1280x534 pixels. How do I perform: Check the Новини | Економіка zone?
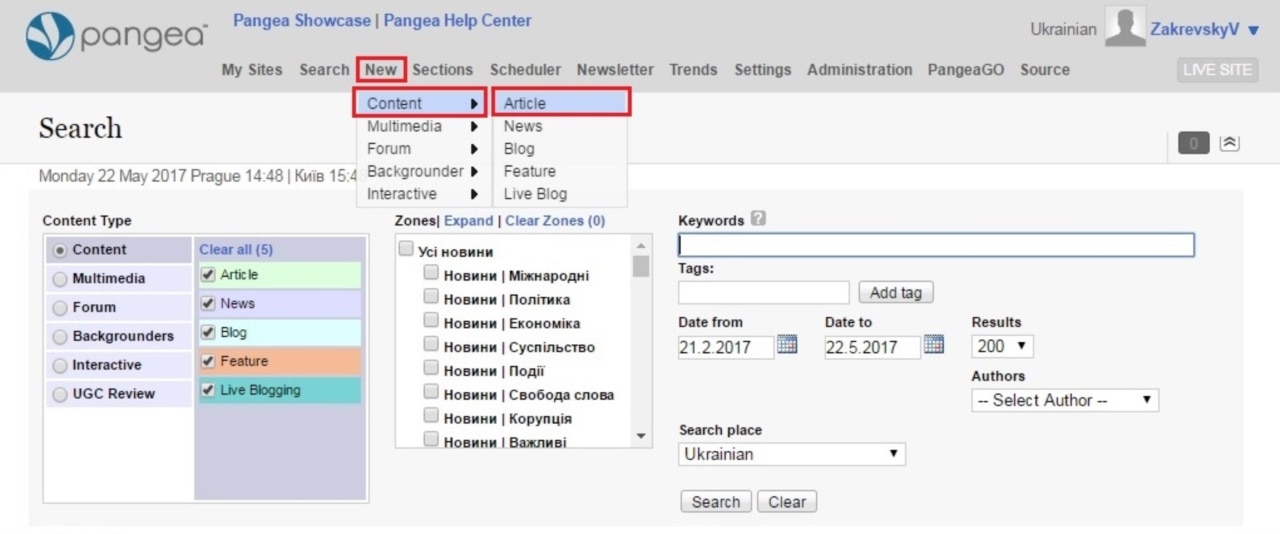pos(431,320)
